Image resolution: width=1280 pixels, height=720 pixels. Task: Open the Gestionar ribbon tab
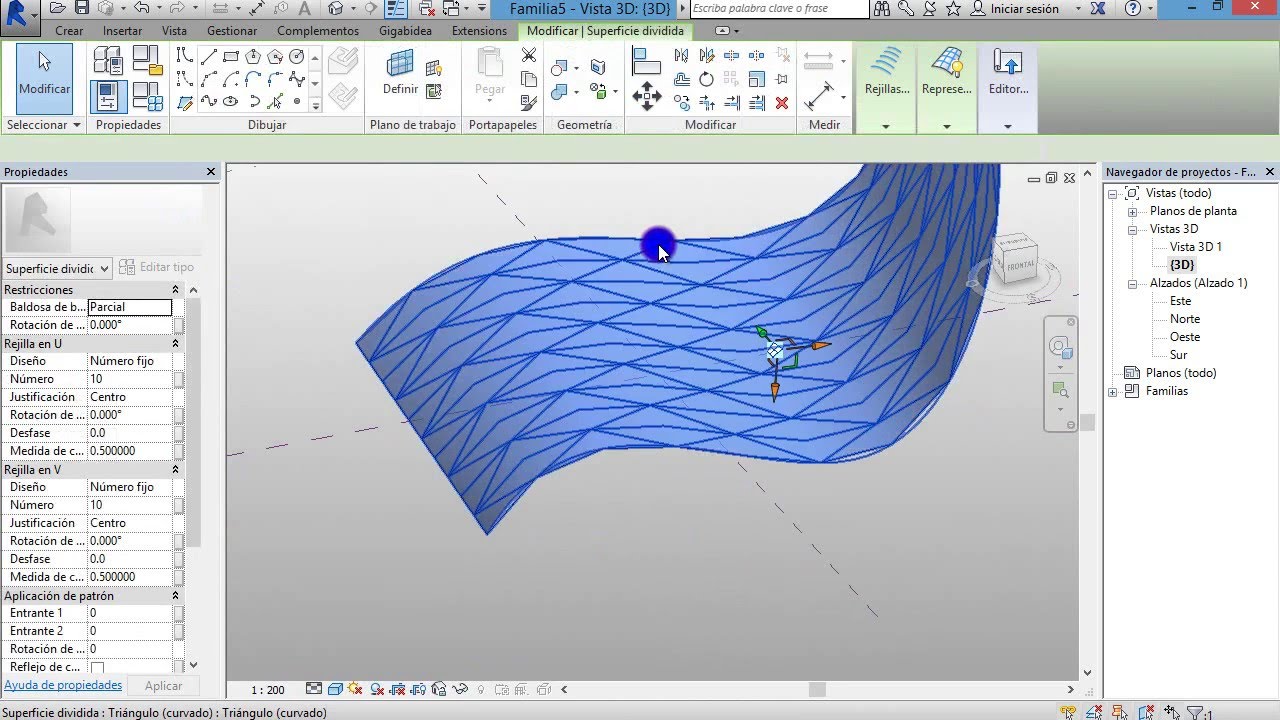[x=232, y=31]
